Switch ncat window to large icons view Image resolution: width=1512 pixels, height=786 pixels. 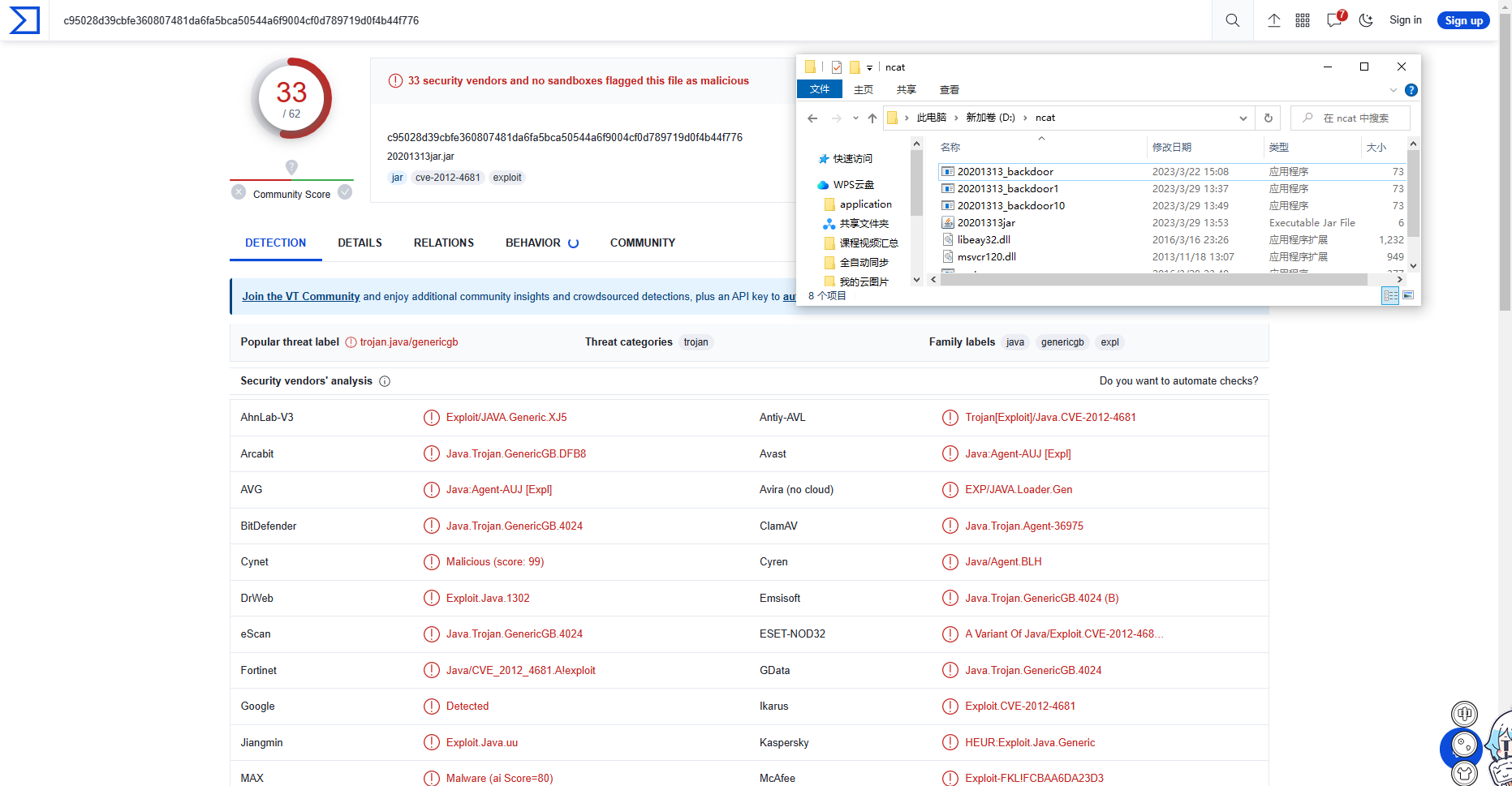click(1408, 296)
